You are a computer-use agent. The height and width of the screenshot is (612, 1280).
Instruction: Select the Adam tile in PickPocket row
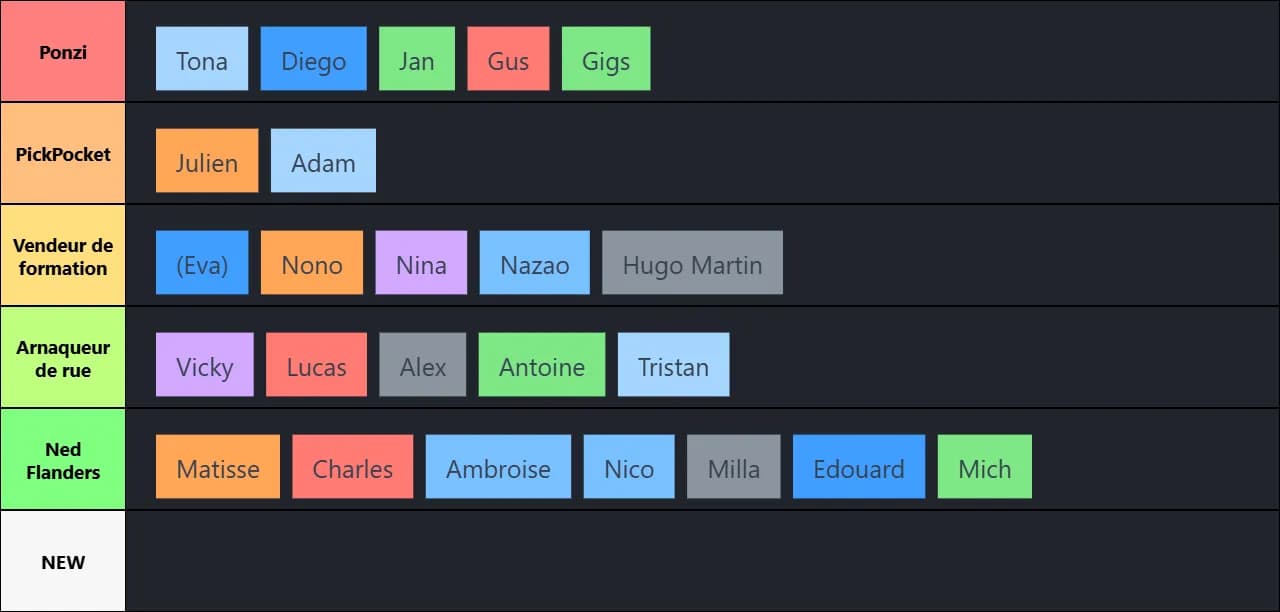pyautogui.click(x=323, y=161)
